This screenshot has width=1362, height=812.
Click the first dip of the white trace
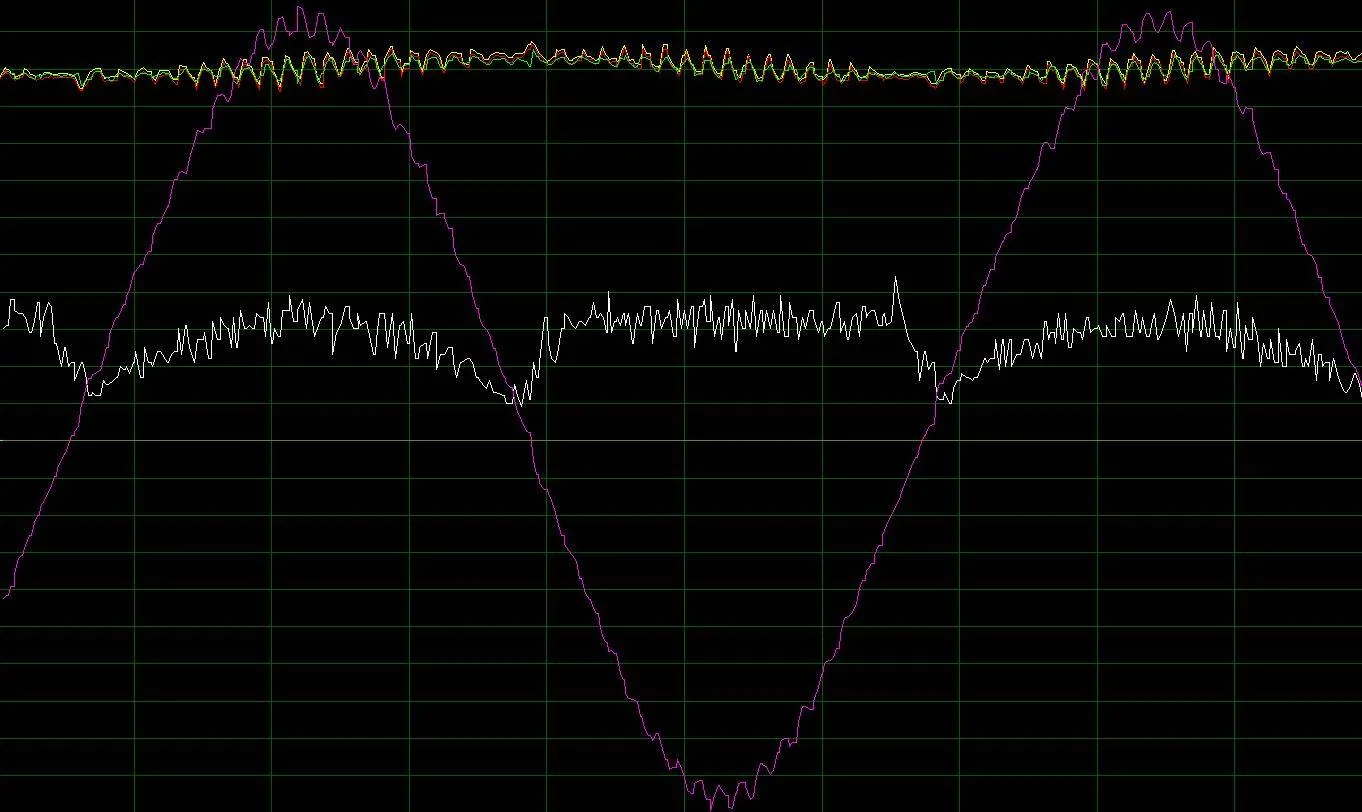pyautogui.click(x=88, y=395)
